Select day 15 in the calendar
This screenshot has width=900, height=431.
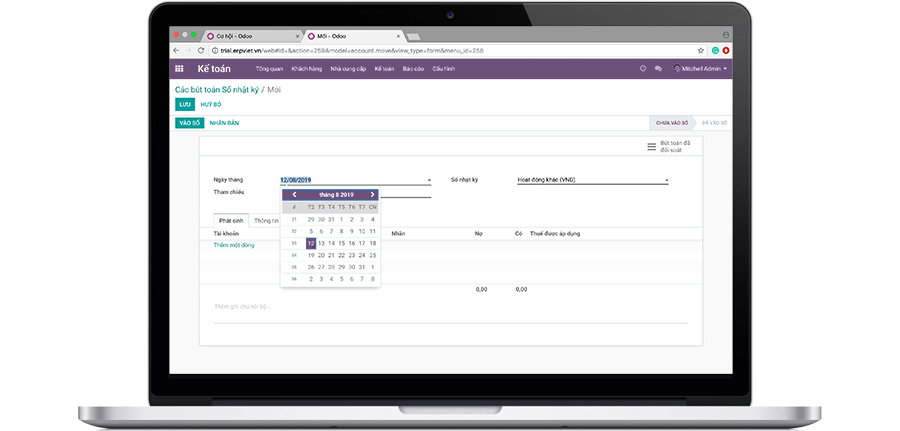pos(341,243)
